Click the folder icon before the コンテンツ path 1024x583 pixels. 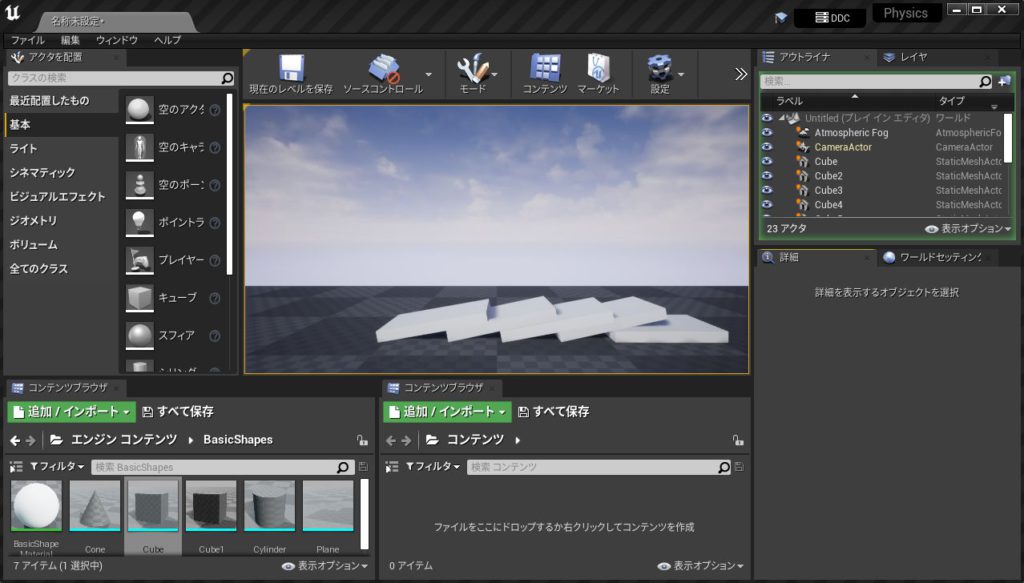[432, 440]
